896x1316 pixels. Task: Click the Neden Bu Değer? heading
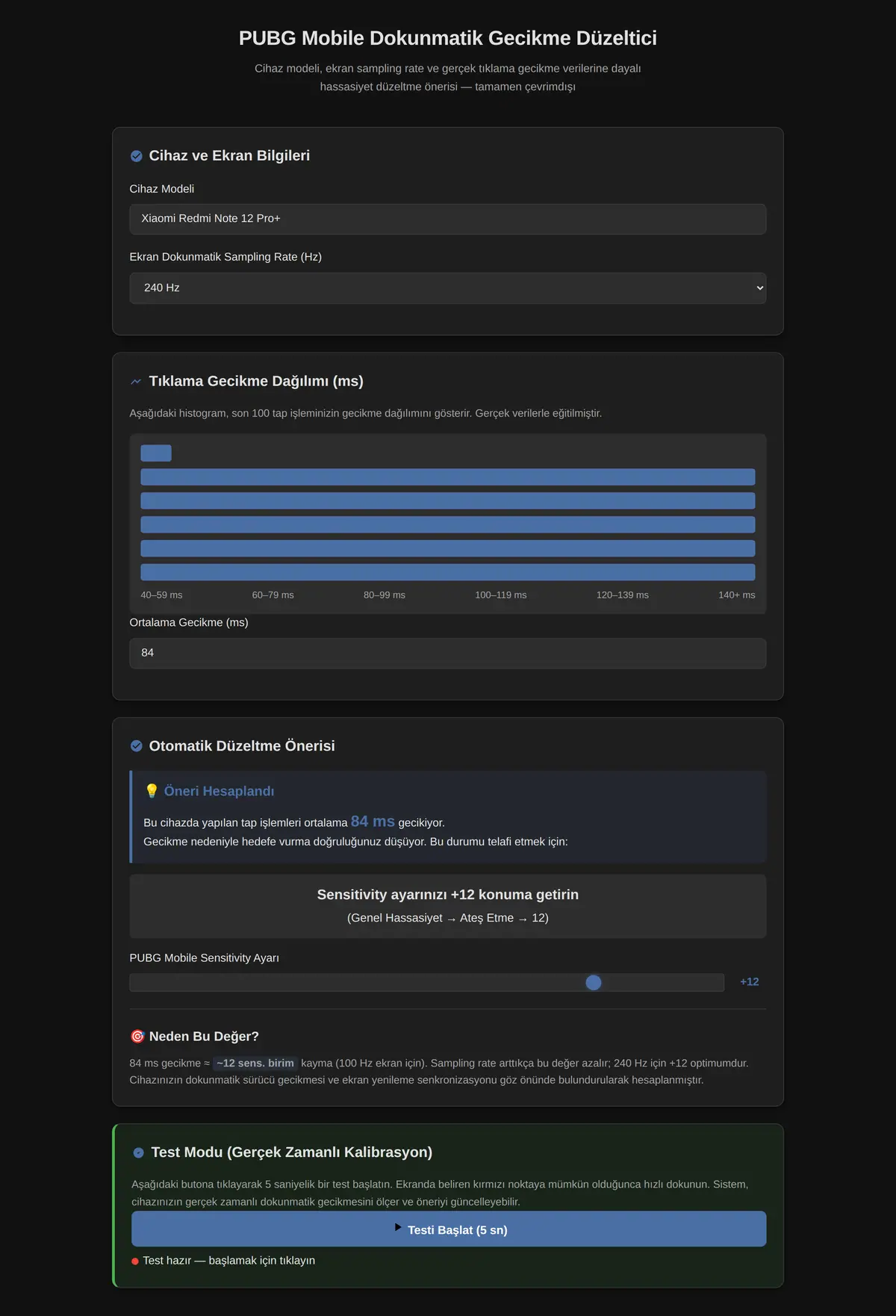(x=204, y=1037)
